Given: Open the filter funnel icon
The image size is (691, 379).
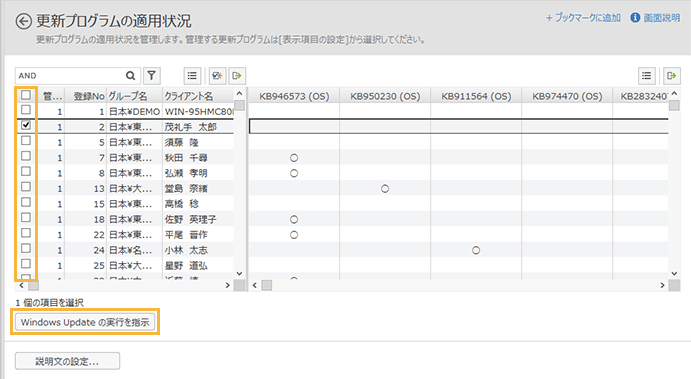Looking at the screenshot, I should pos(152,76).
